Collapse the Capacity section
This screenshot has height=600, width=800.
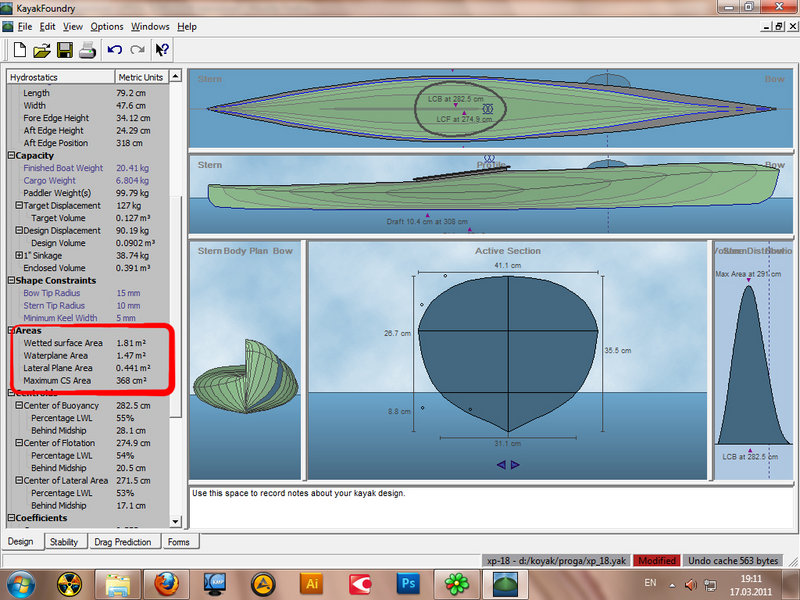(11, 155)
